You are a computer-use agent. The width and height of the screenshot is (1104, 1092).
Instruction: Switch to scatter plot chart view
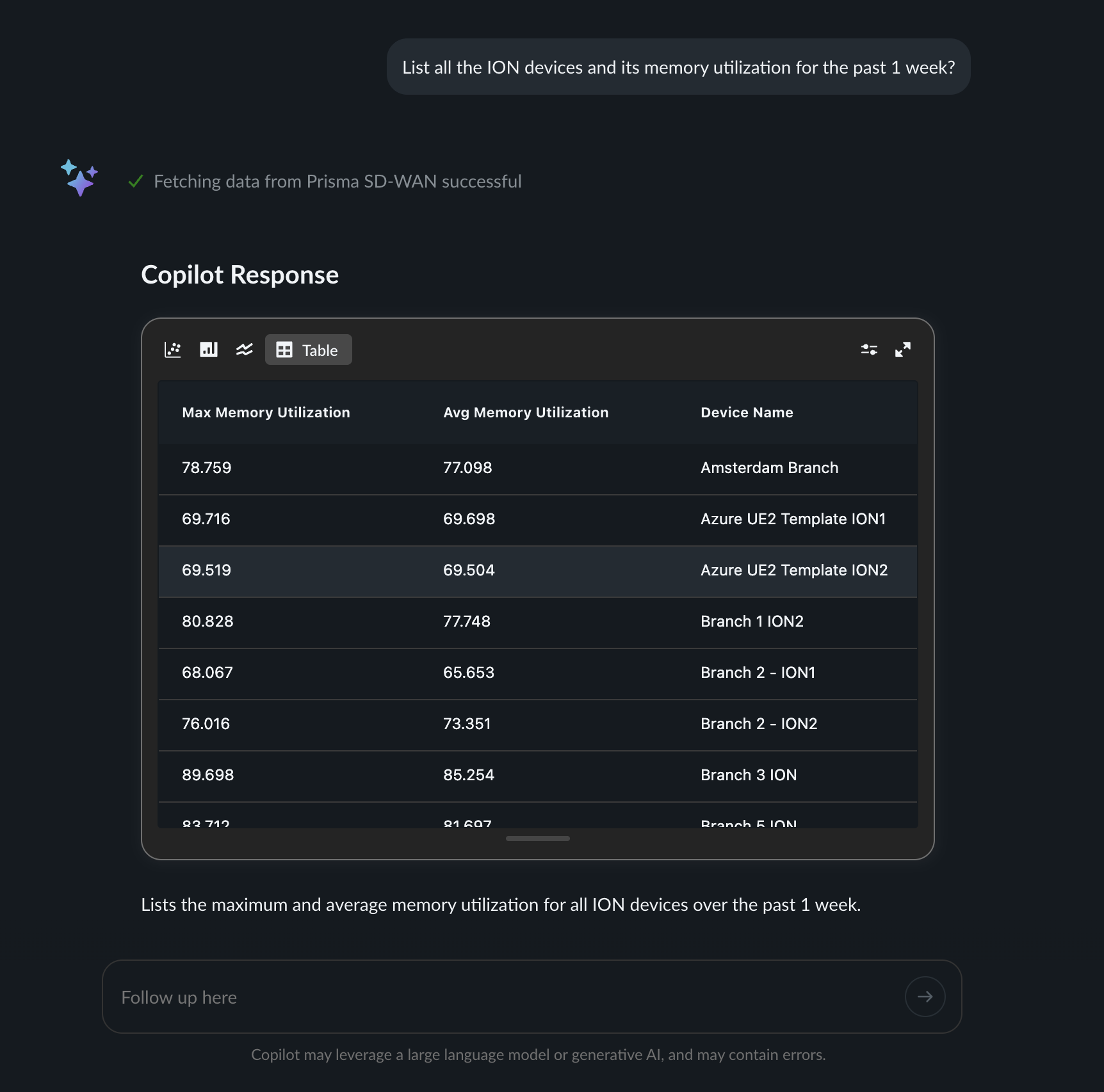point(173,349)
